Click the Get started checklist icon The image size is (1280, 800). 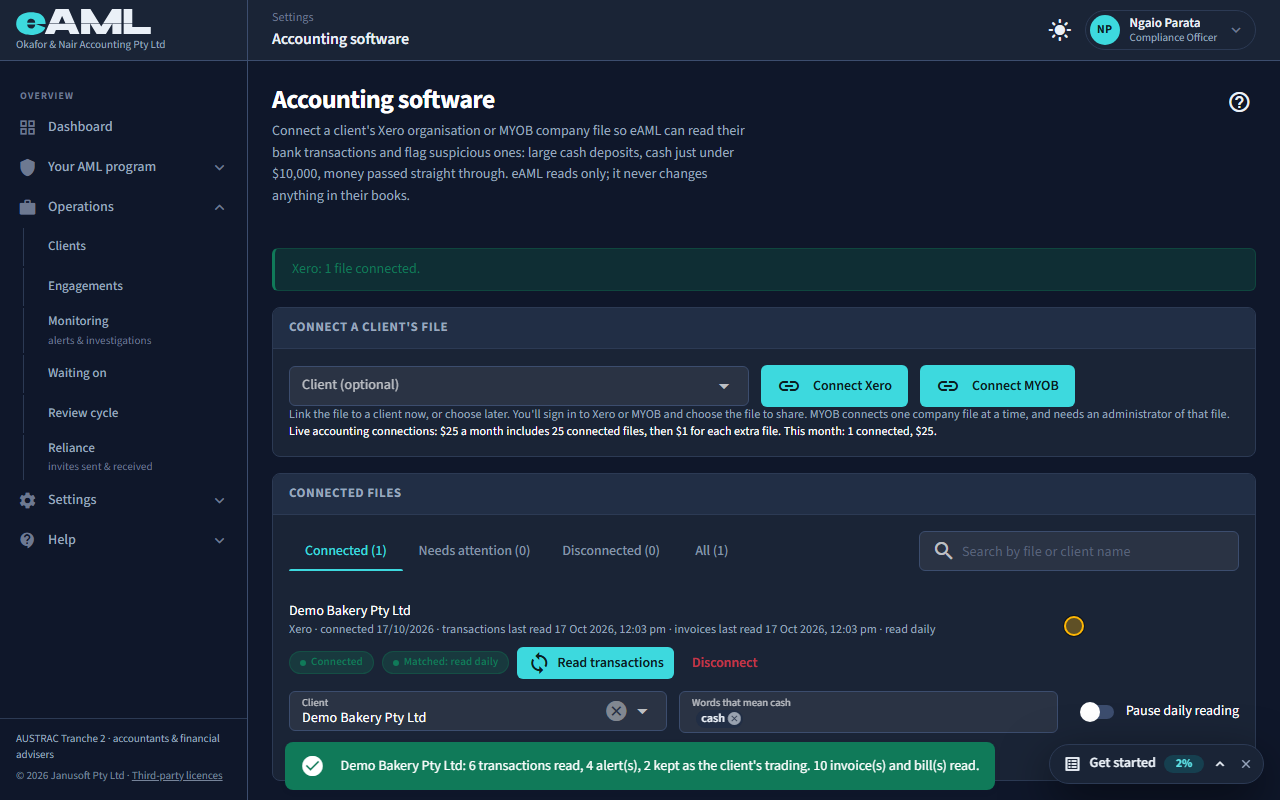pyautogui.click(x=1072, y=763)
